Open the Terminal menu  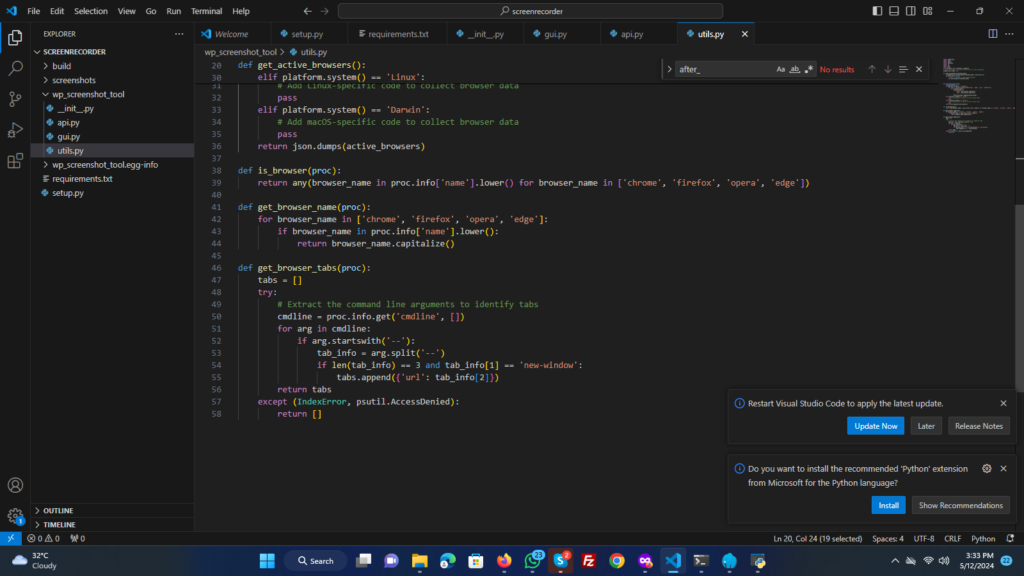point(206,11)
